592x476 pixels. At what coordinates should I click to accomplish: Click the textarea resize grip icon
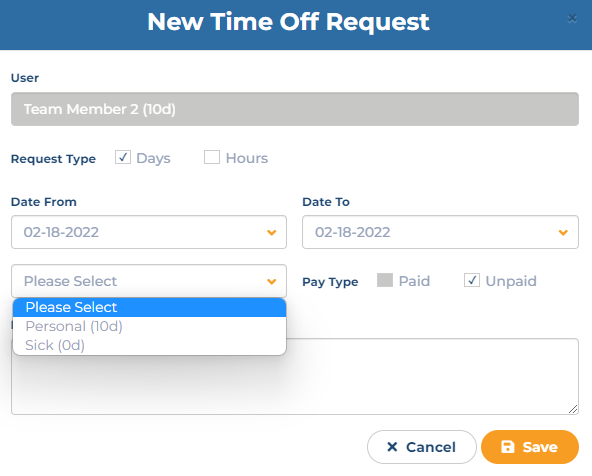pyautogui.click(x=573, y=409)
